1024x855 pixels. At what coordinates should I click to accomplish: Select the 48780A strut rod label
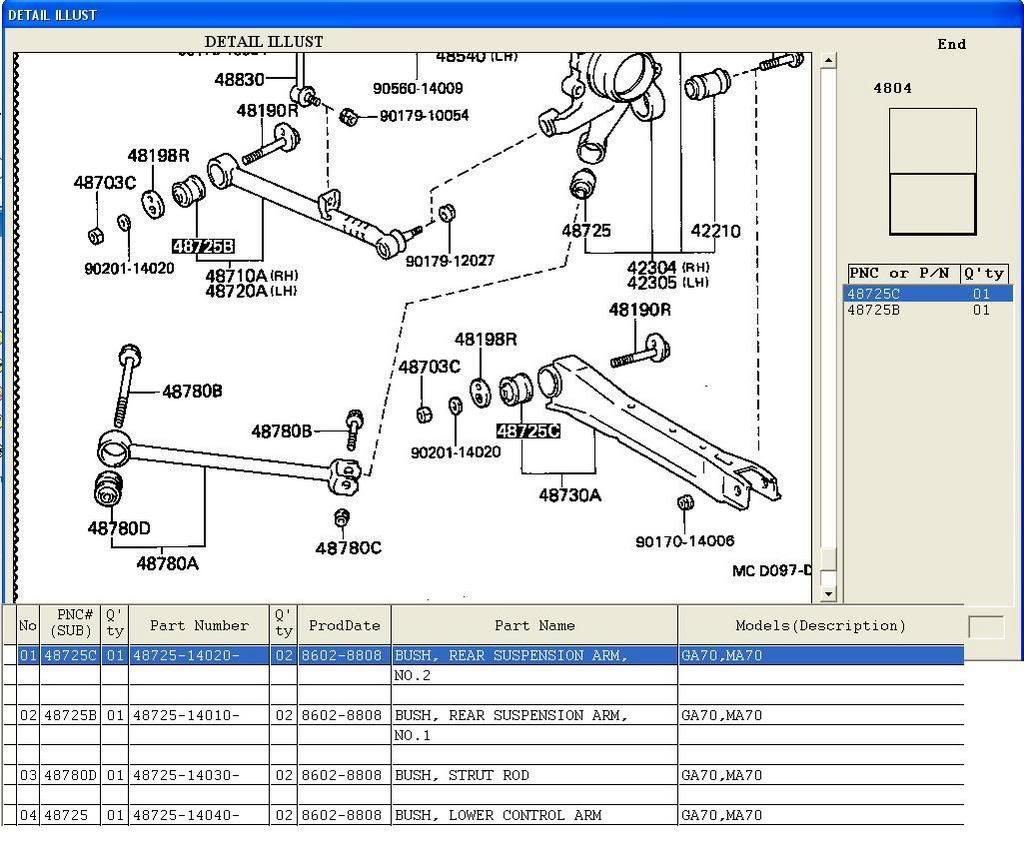point(167,563)
